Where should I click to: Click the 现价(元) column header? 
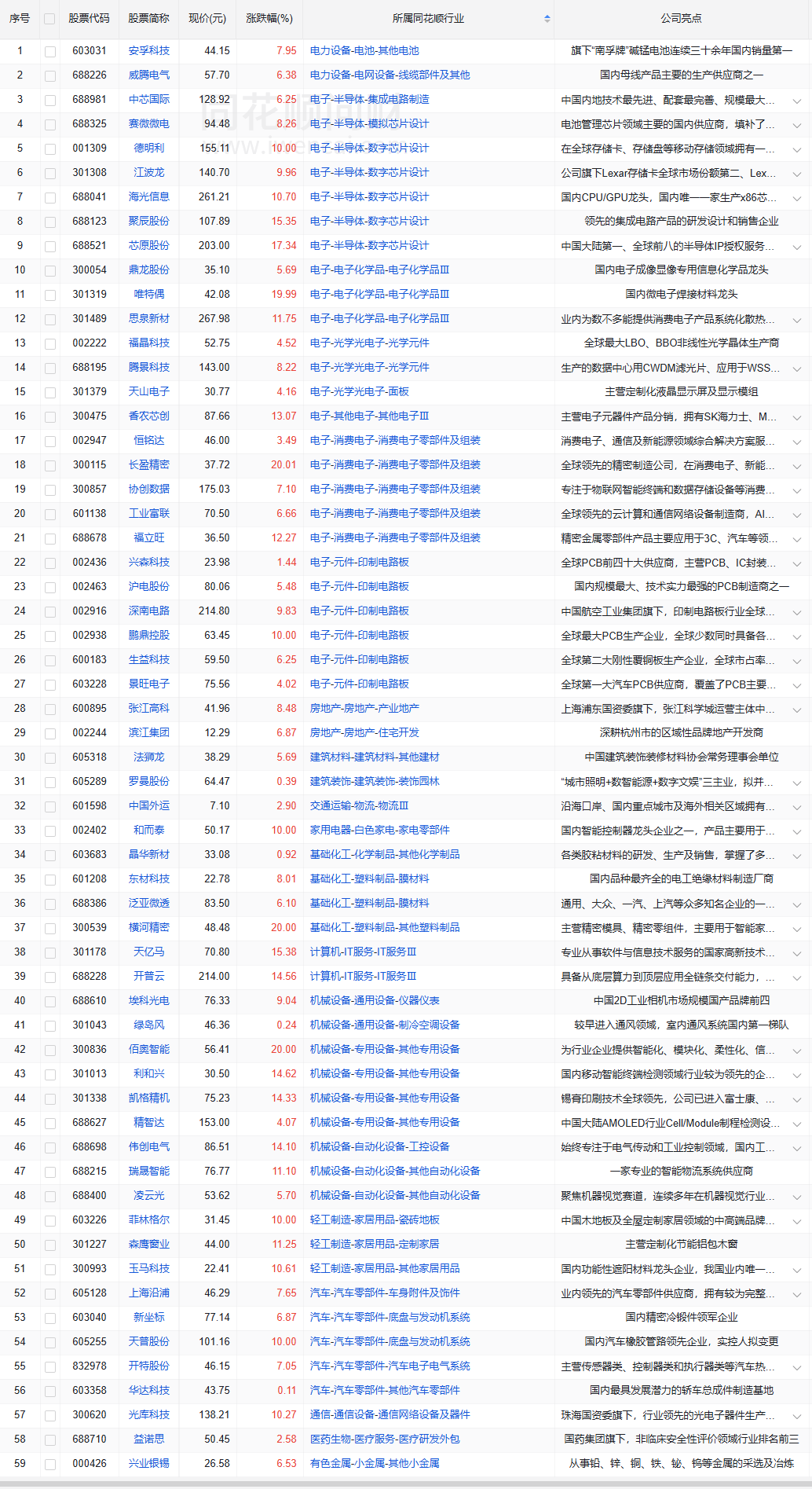[x=207, y=18]
